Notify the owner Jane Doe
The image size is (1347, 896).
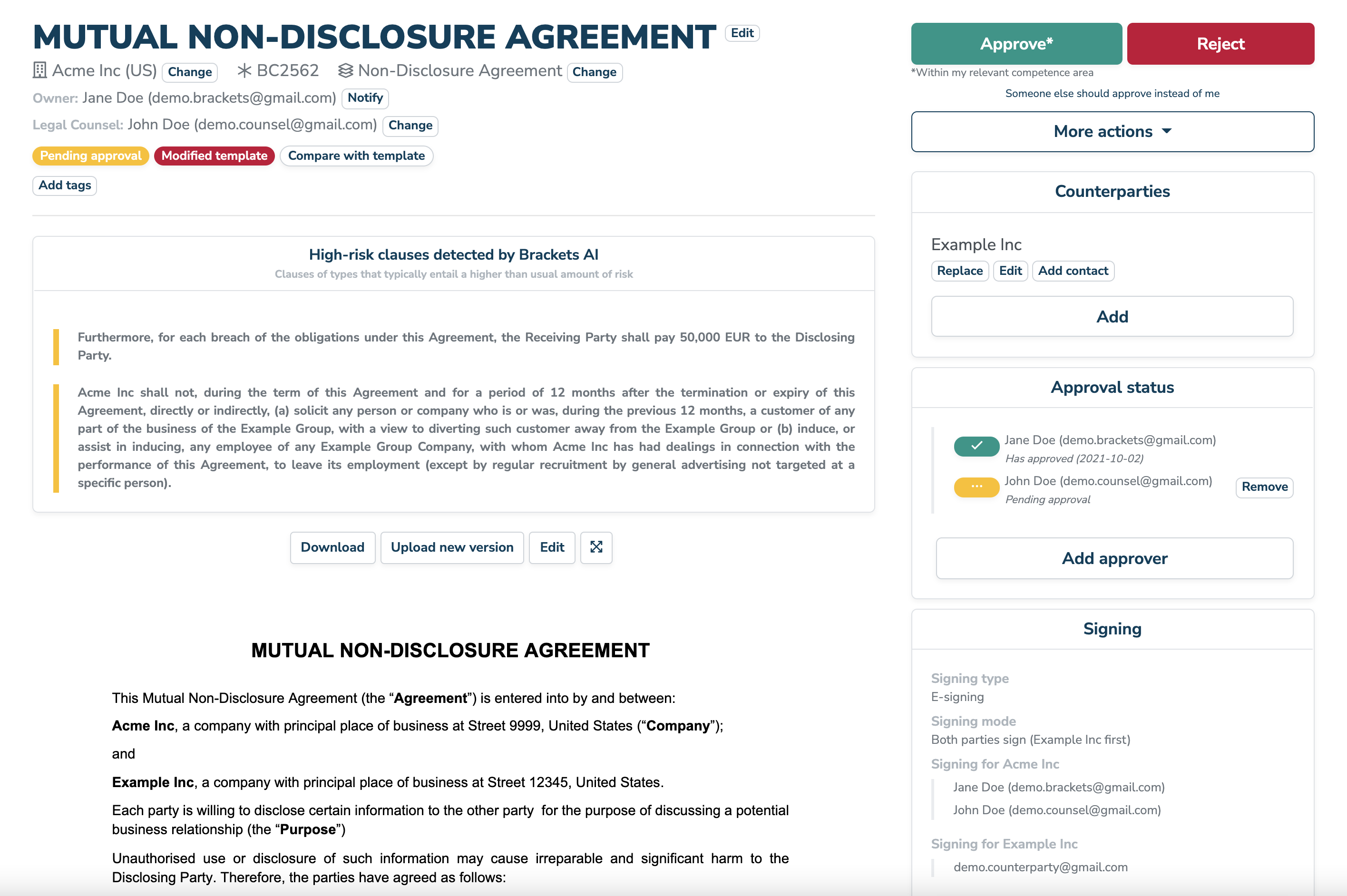point(365,97)
